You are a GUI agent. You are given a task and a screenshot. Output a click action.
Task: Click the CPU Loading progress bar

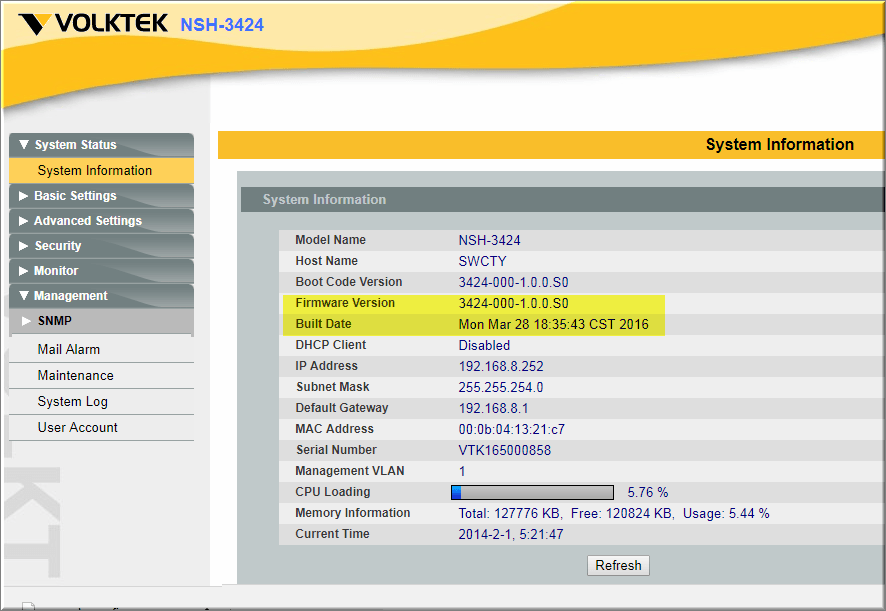[532, 492]
